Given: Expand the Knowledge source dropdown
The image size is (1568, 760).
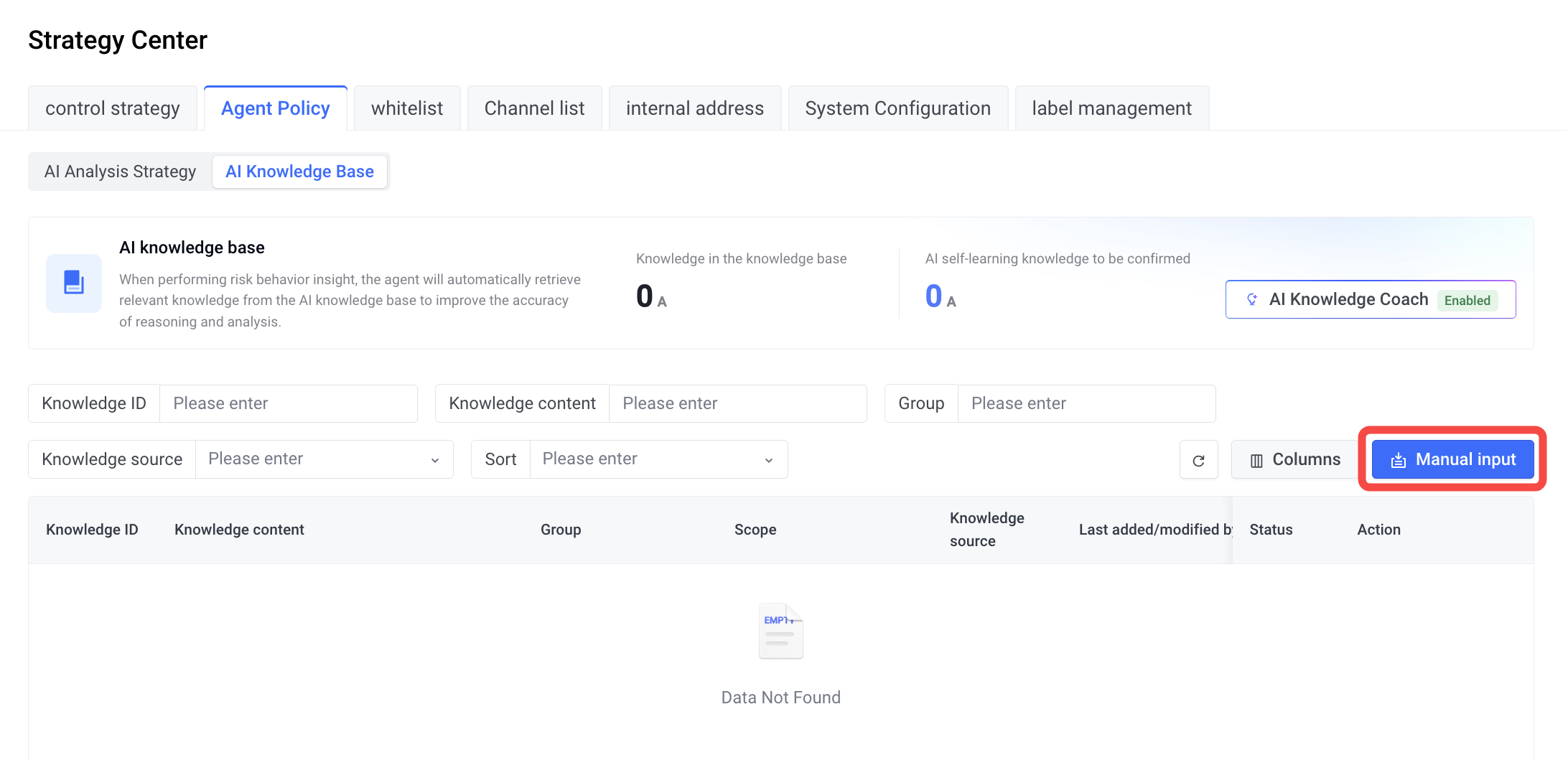Looking at the screenshot, I should [x=324, y=459].
